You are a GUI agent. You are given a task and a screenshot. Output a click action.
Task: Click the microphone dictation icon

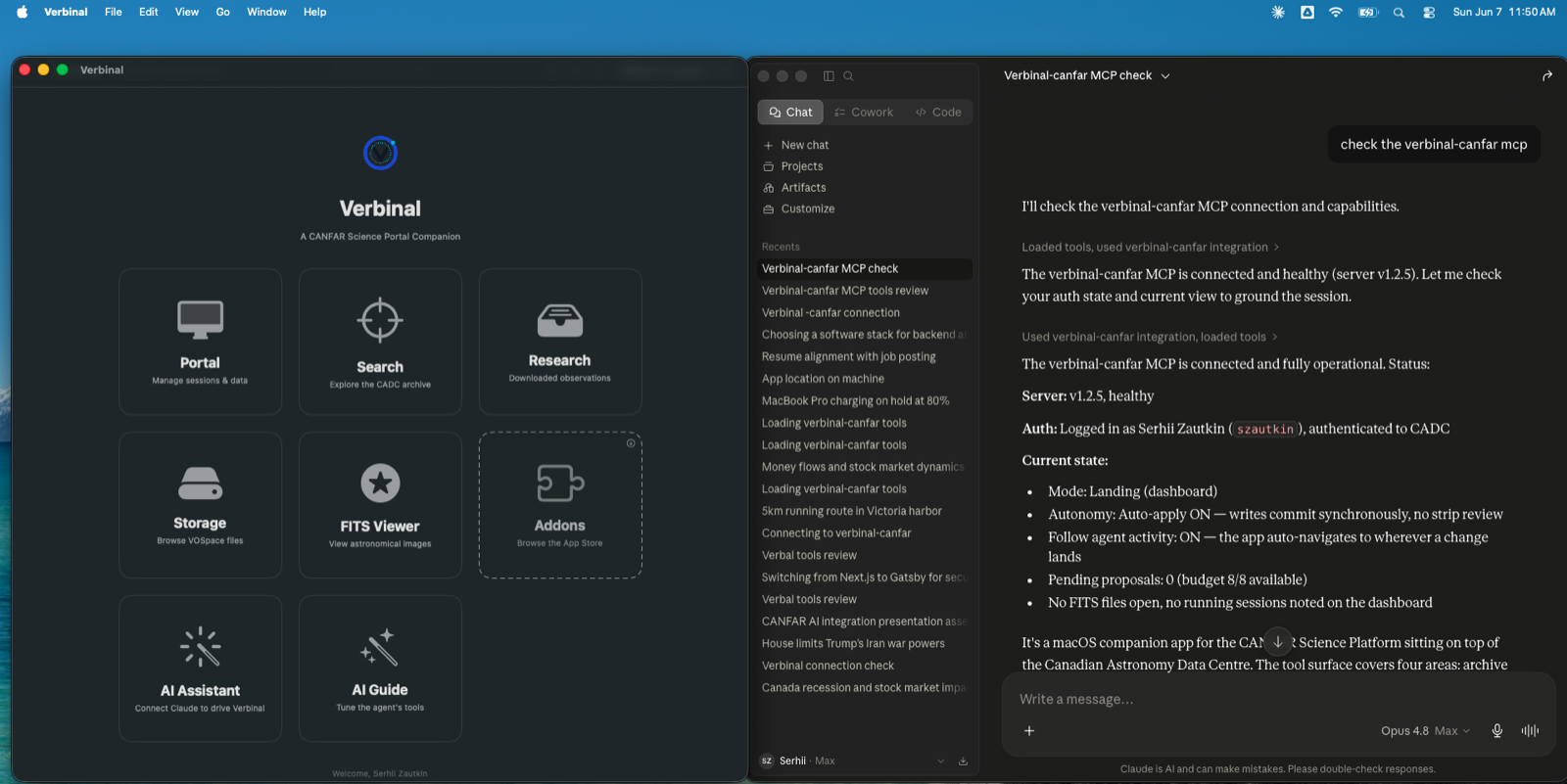click(x=1496, y=731)
